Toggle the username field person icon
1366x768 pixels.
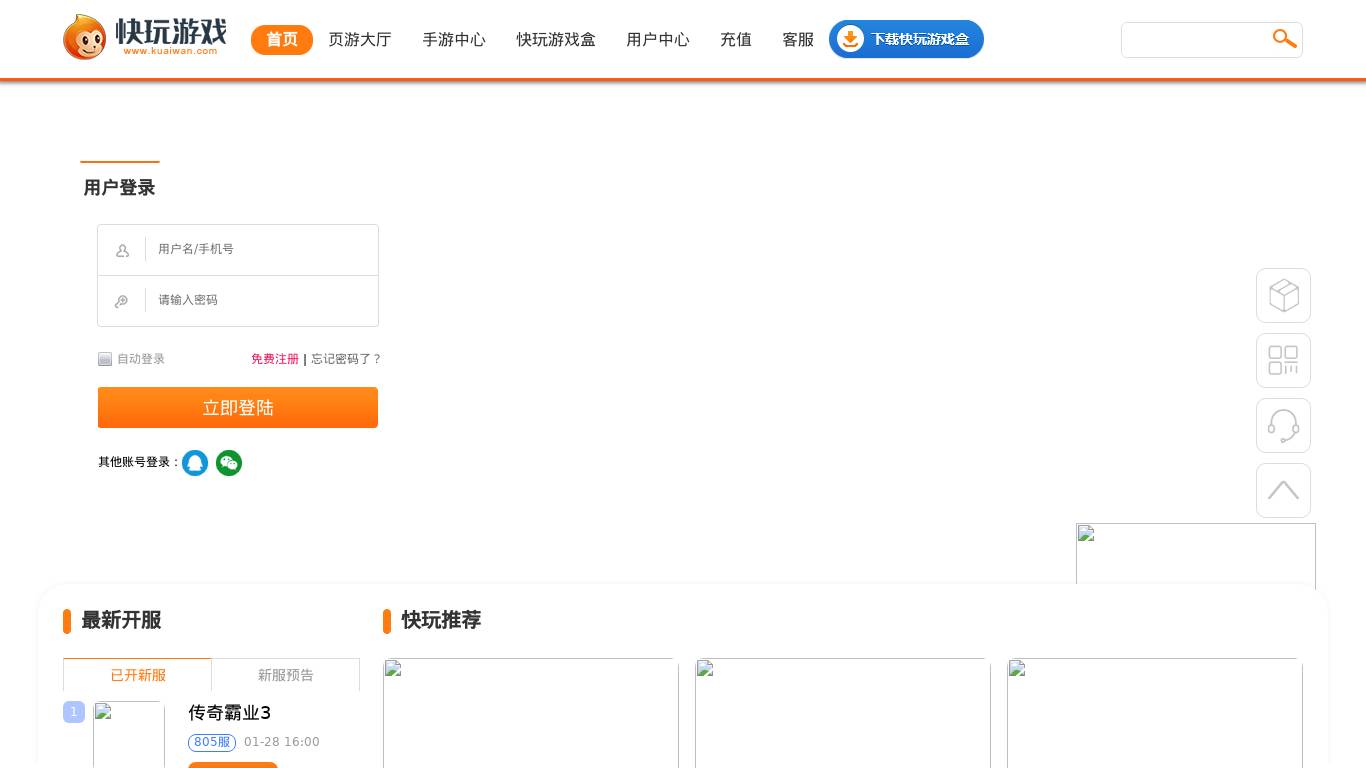(122, 250)
